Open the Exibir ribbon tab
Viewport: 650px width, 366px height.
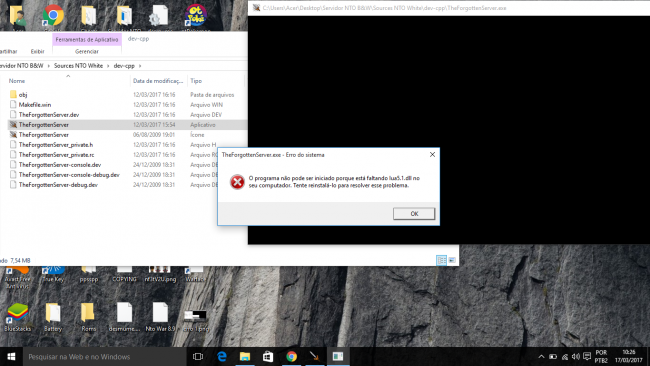click(37, 51)
